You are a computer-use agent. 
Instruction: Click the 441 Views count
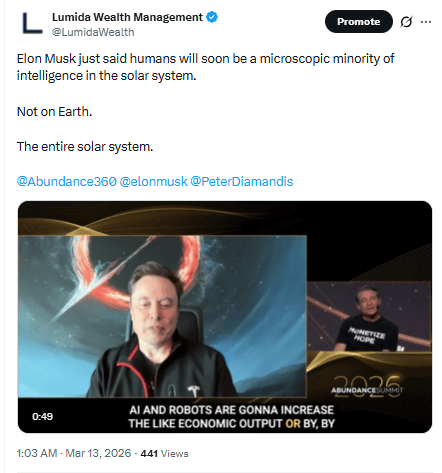(x=164, y=453)
